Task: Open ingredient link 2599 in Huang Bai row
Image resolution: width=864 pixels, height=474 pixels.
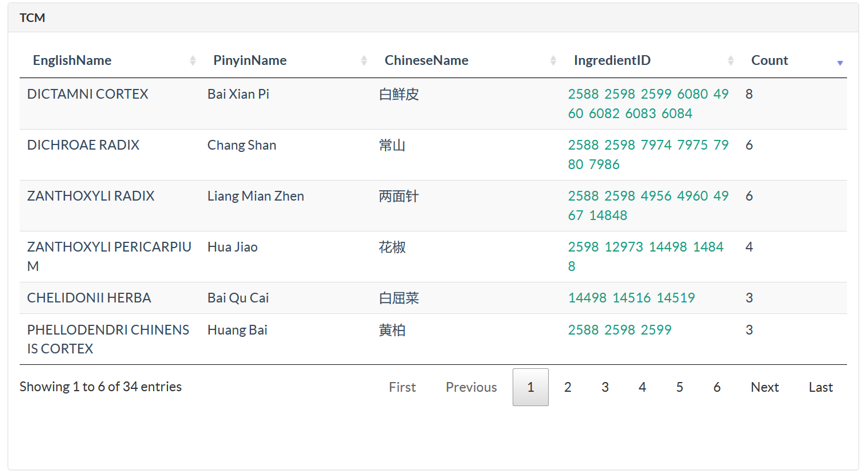Action: (x=656, y=330)
